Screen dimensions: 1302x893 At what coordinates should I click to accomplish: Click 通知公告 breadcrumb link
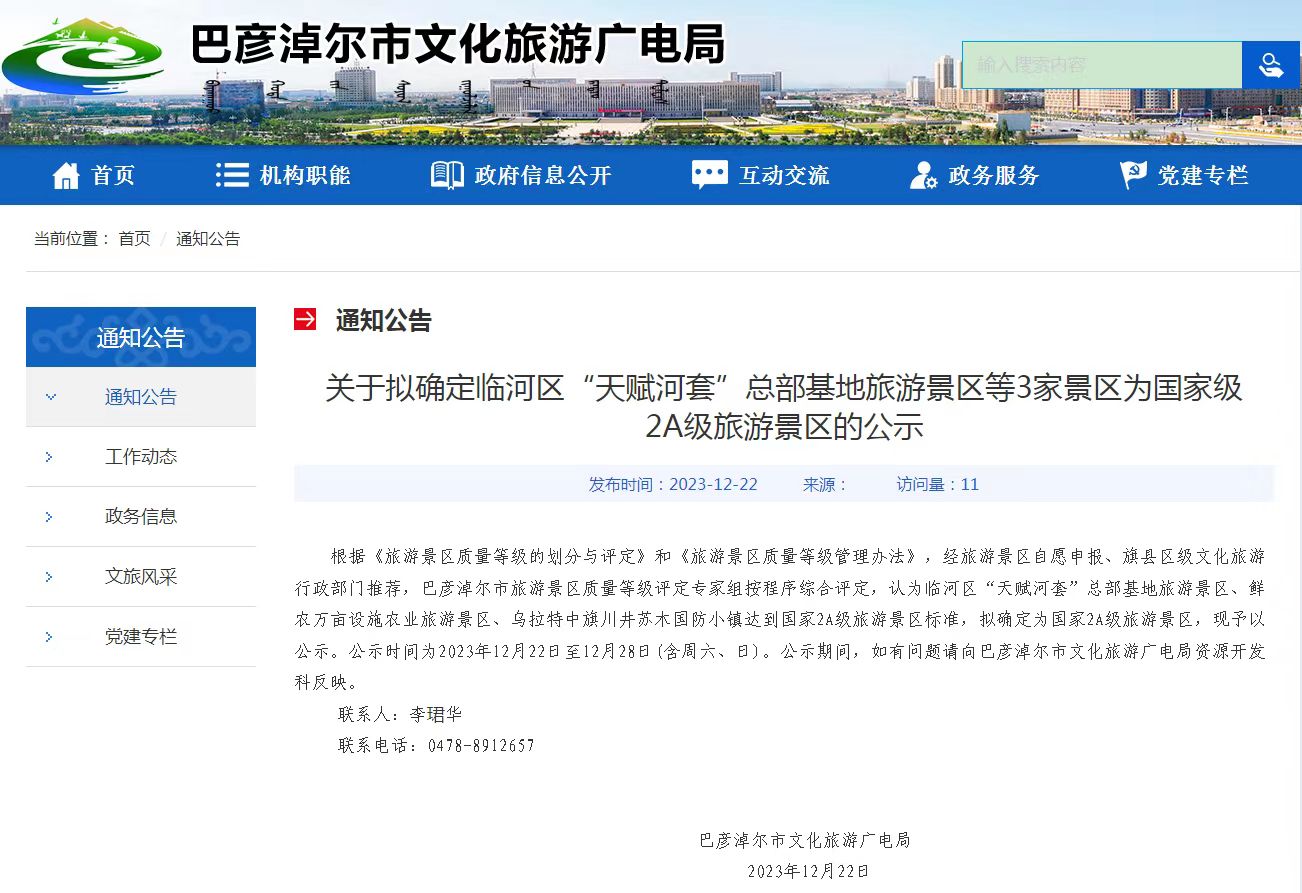coord(208,239)
